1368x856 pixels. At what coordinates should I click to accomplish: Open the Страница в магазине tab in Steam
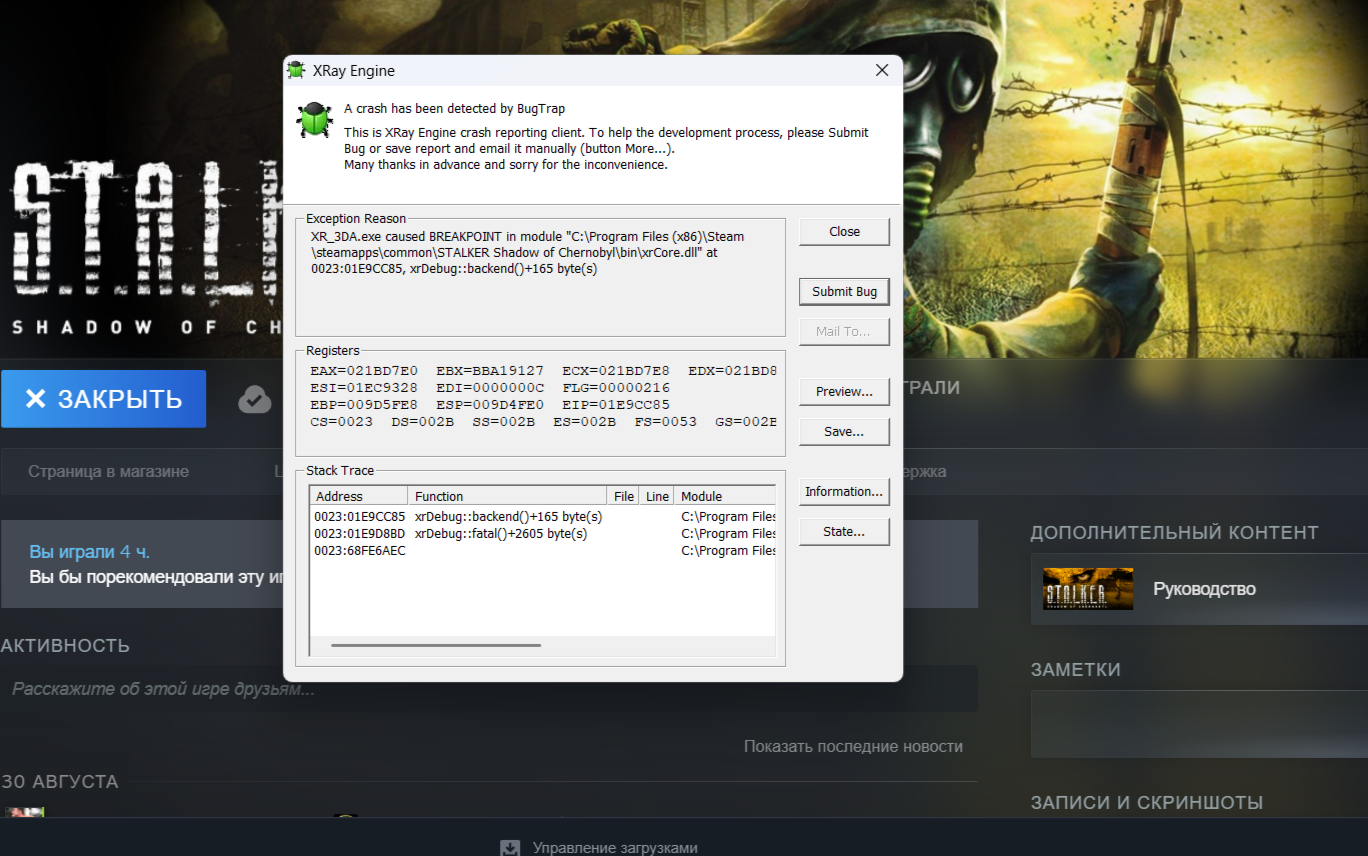108,471
